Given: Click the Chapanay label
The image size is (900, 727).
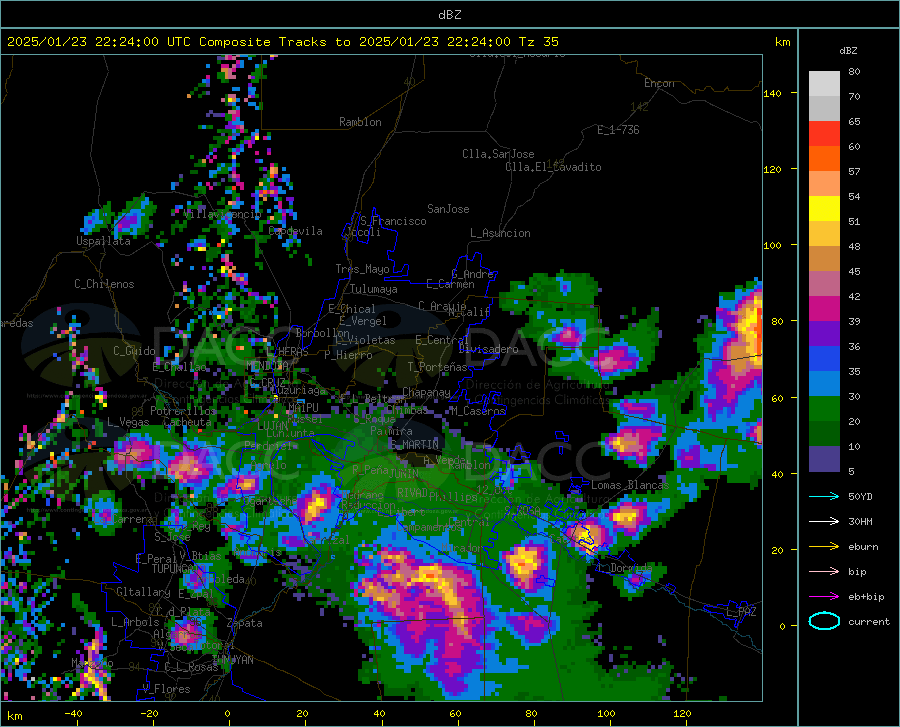Looking at the screenshot, I should click(426, 392).
